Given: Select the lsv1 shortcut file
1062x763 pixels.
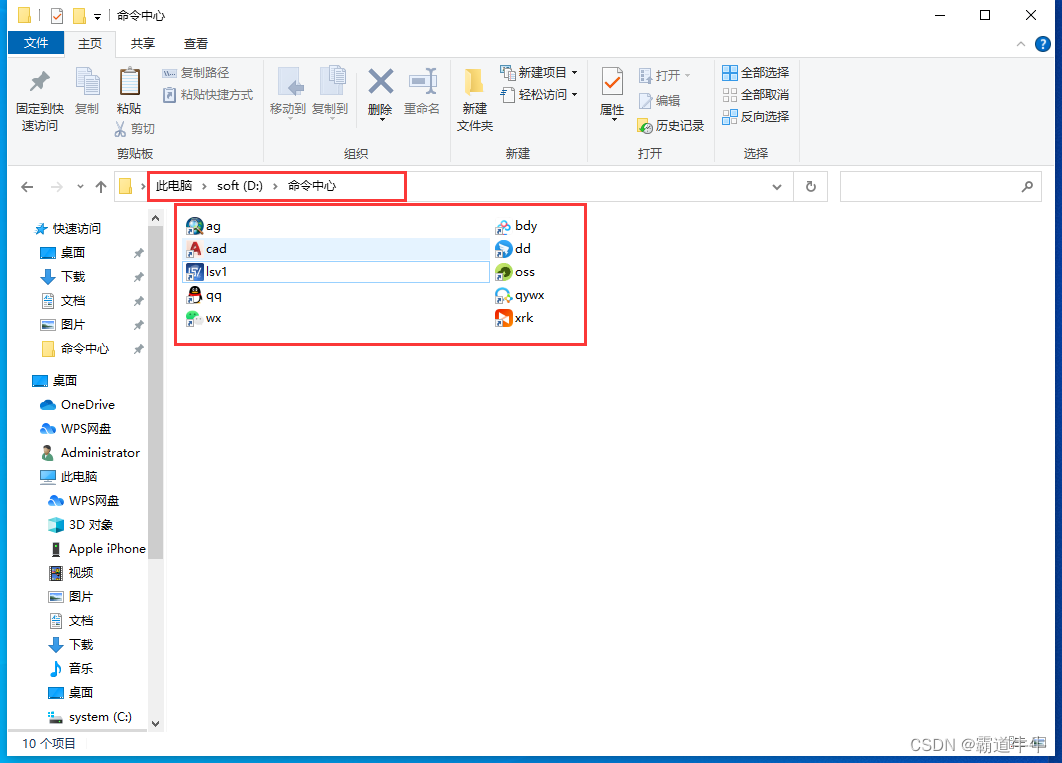Looking at the screenshot, I should click(336, 272).
